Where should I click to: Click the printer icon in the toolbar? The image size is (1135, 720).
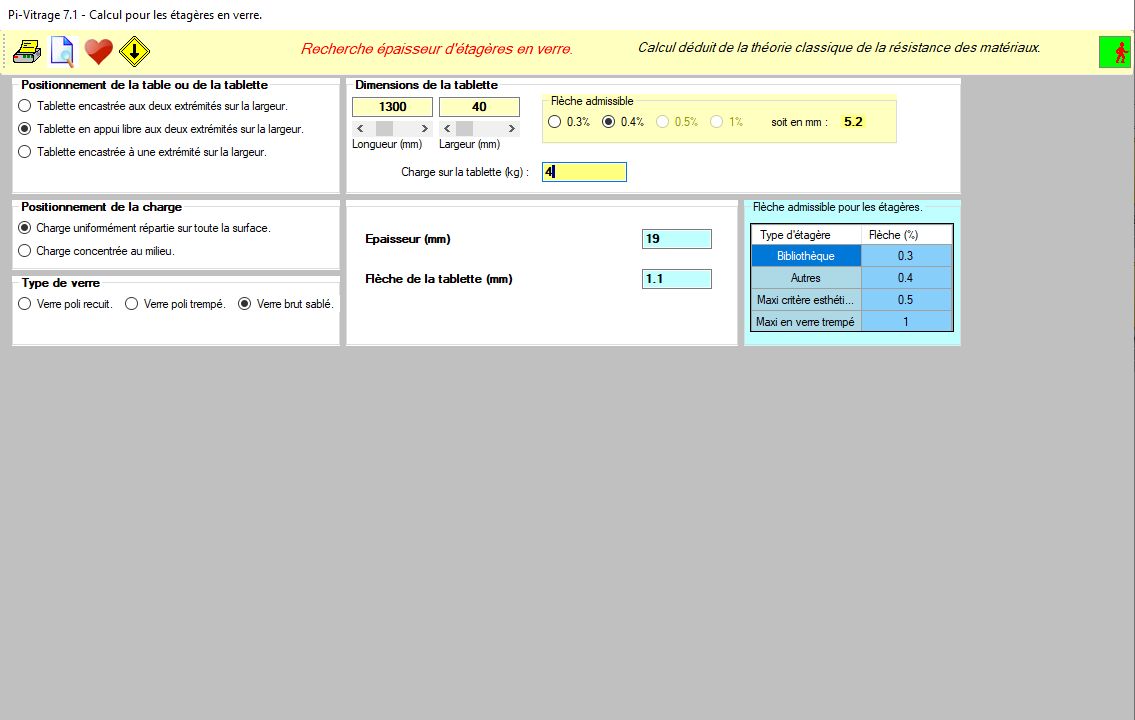click(27, 51)
